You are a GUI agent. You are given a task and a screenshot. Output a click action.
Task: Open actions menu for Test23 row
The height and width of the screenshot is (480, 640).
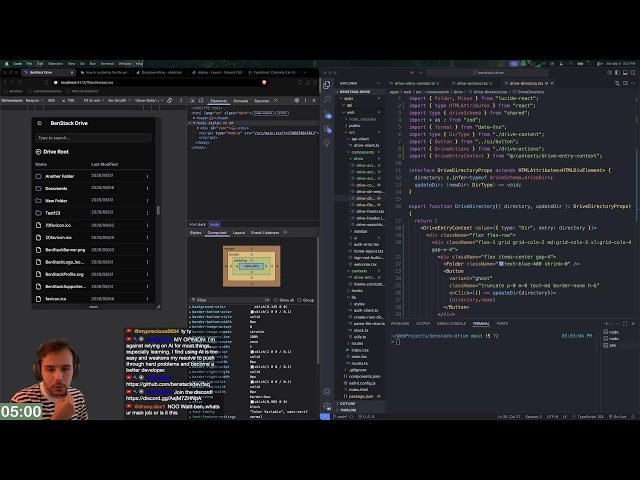tap(147, 213)
